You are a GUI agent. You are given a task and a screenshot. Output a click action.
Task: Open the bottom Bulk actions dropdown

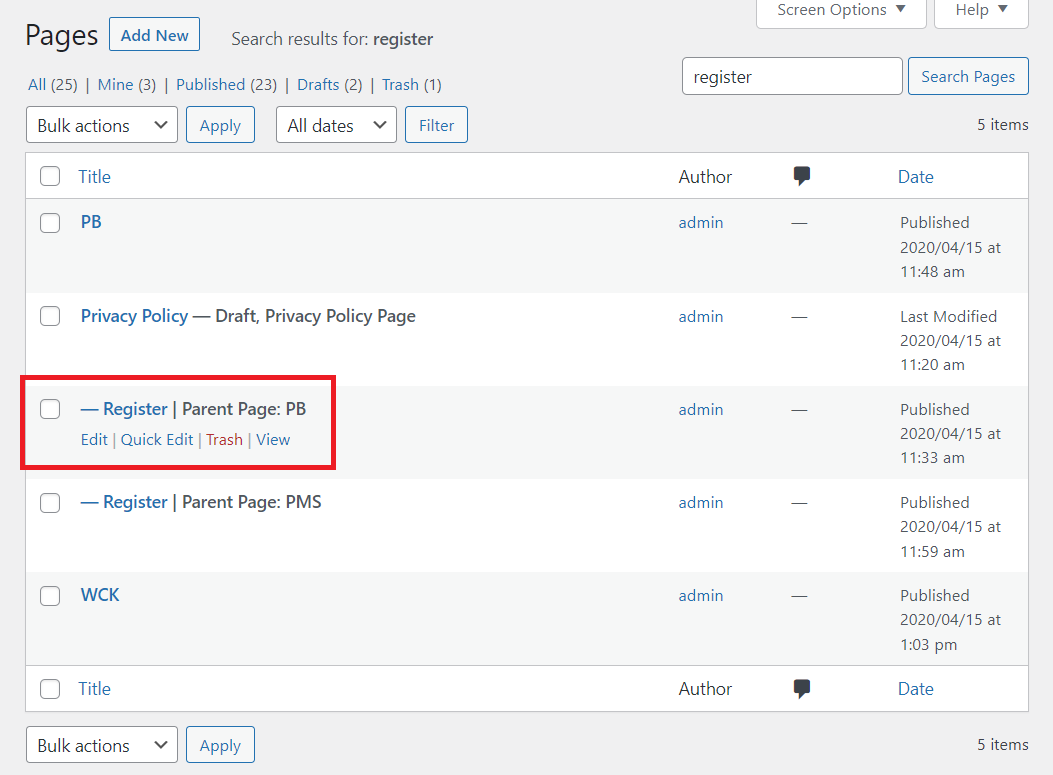click(101, 745)
